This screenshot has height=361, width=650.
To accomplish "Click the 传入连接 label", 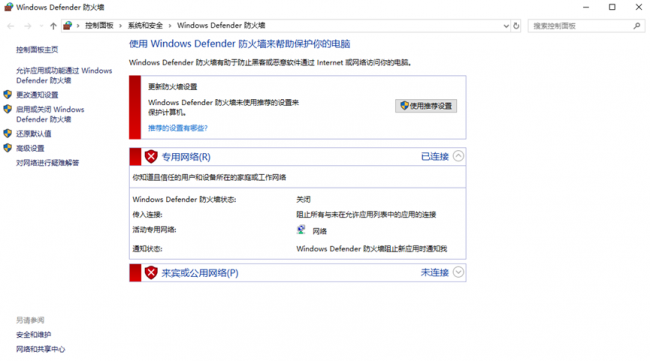I will click(x=147, y=215).
